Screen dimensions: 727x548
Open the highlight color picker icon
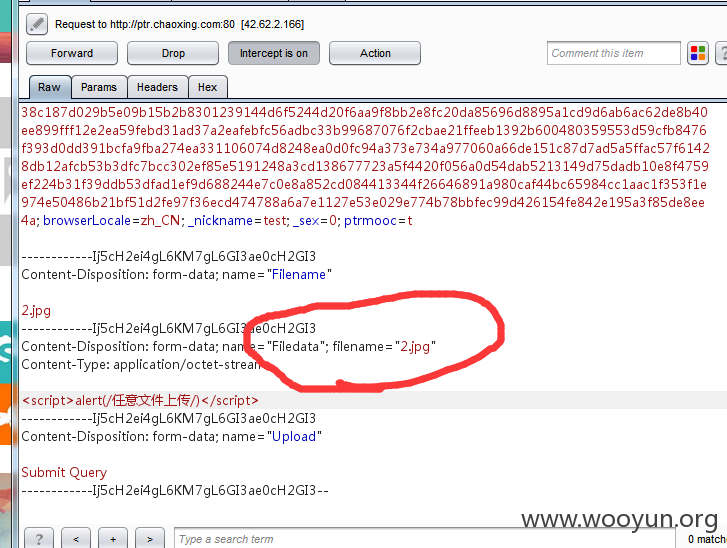(698, 53)
